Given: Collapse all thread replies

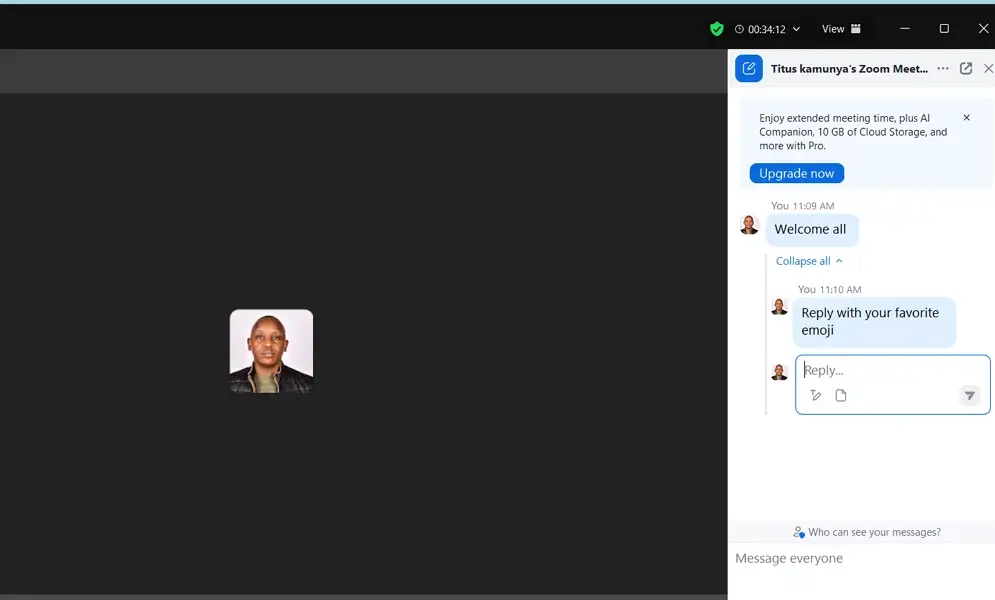Looking at the screenshot, I should coord(809,261).
